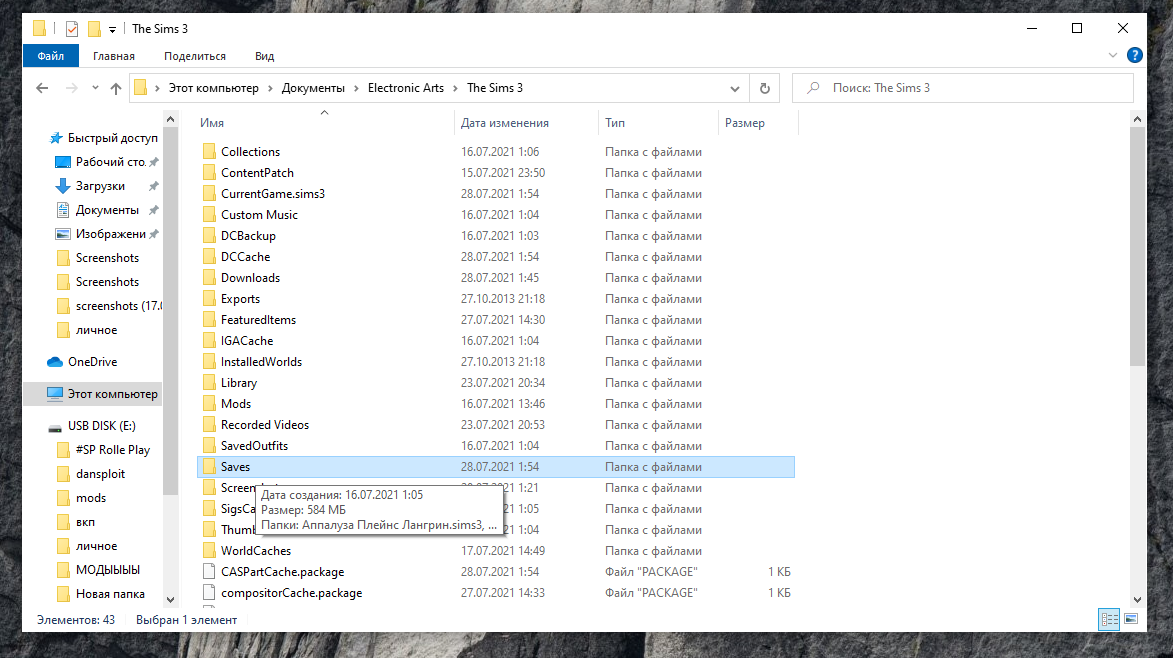The height and width of the screenshot is (658, 1173).
Task: Select the ContentPatch folder icon
Action: coord(209,173)
